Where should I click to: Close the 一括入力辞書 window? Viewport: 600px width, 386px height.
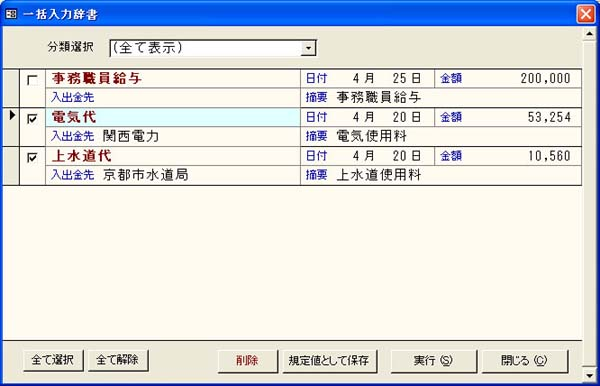click(585, 14)
